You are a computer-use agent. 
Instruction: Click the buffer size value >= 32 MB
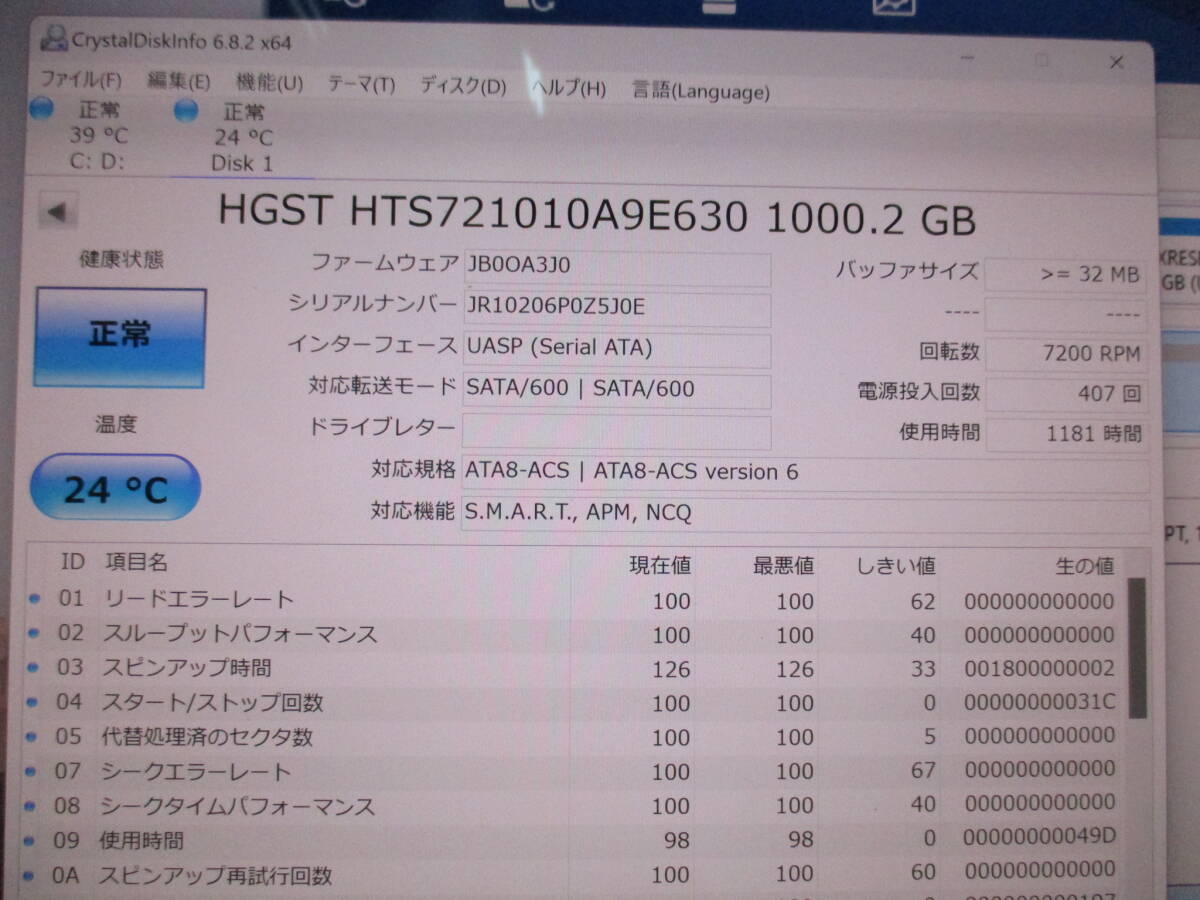[1065, 275]
